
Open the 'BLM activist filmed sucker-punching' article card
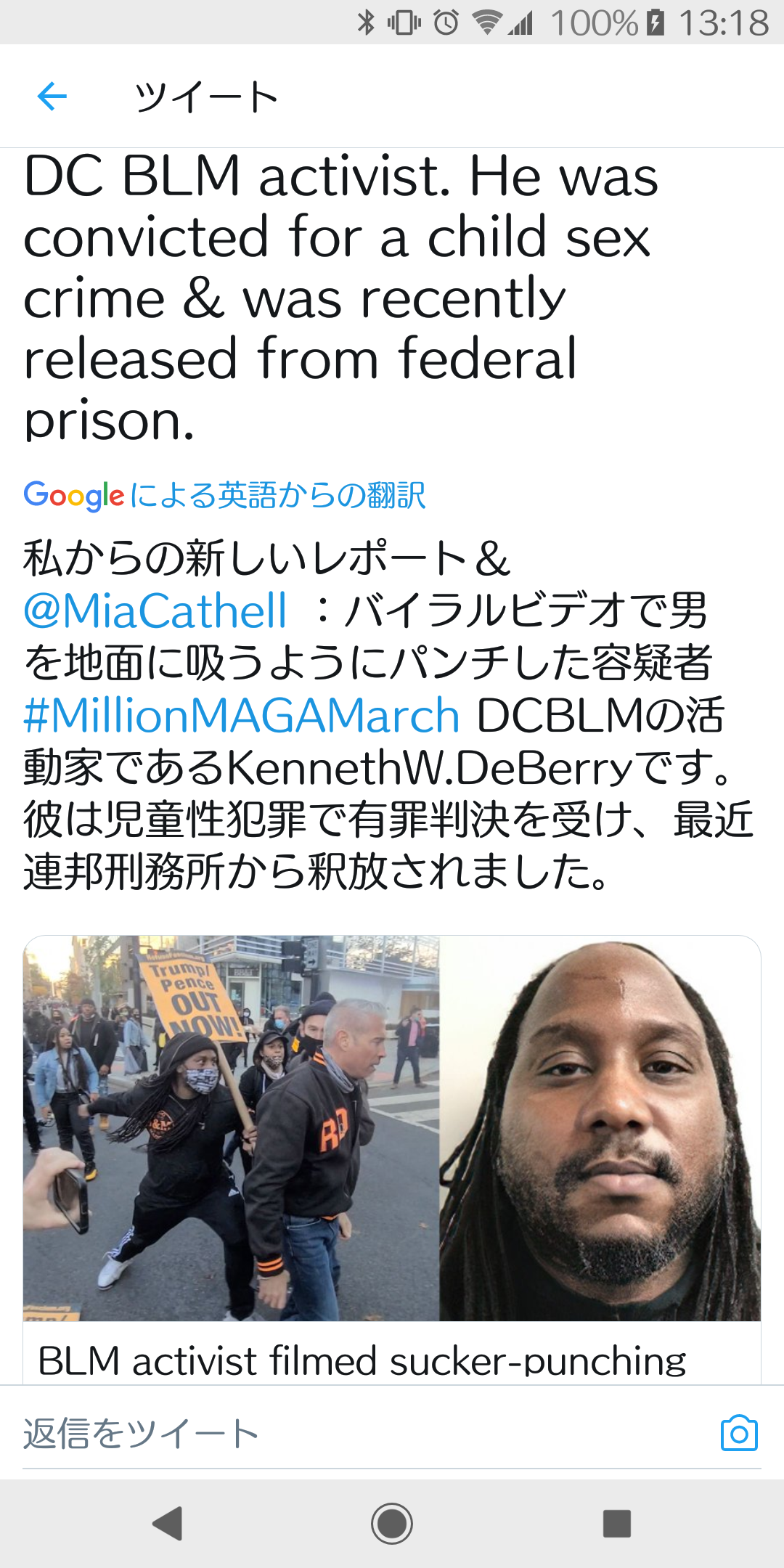[x=392, y=1160]
